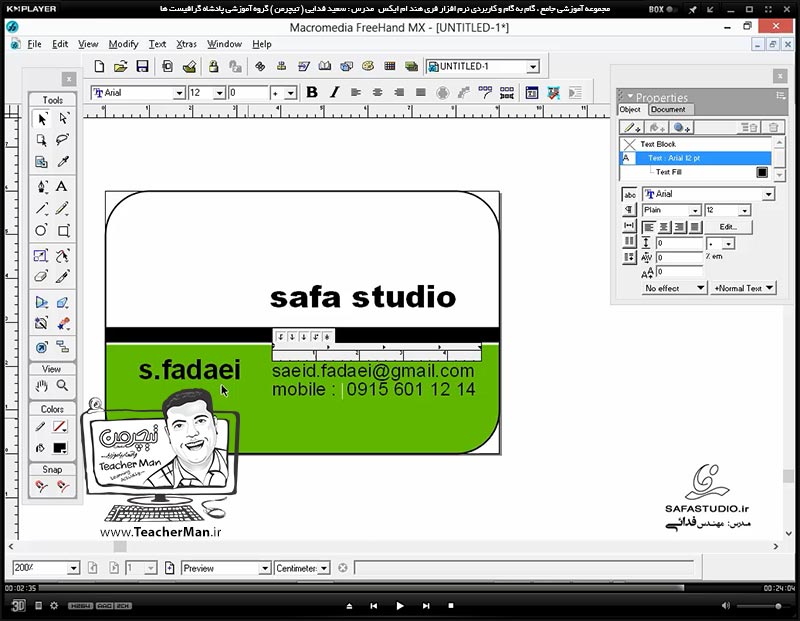The width and height of the screenshot is (800, 621).
Task: Open the Centimeters units dropdown
Action: click(x=324, y=568)
